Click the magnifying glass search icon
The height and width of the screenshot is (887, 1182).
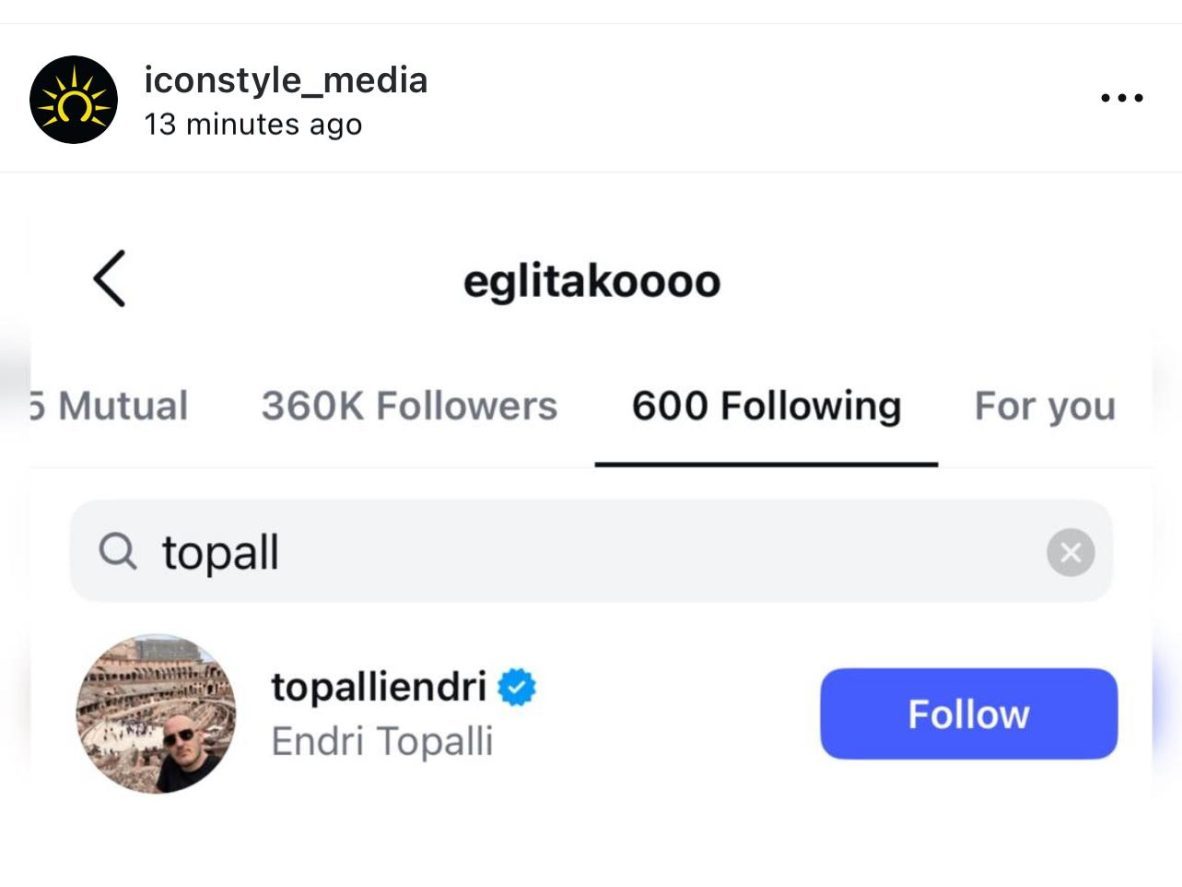point(118,552)
